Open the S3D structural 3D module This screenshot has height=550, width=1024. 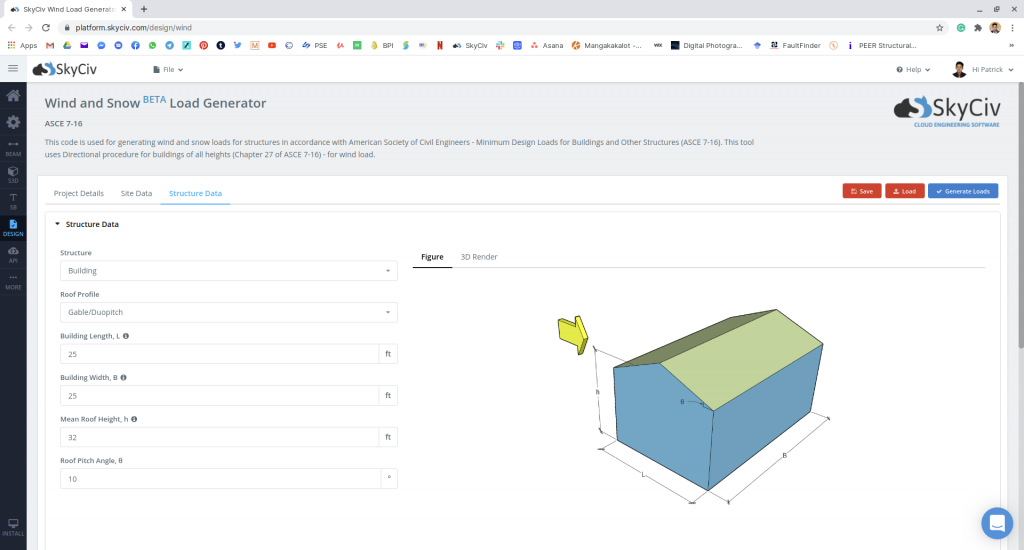[13, 174]
